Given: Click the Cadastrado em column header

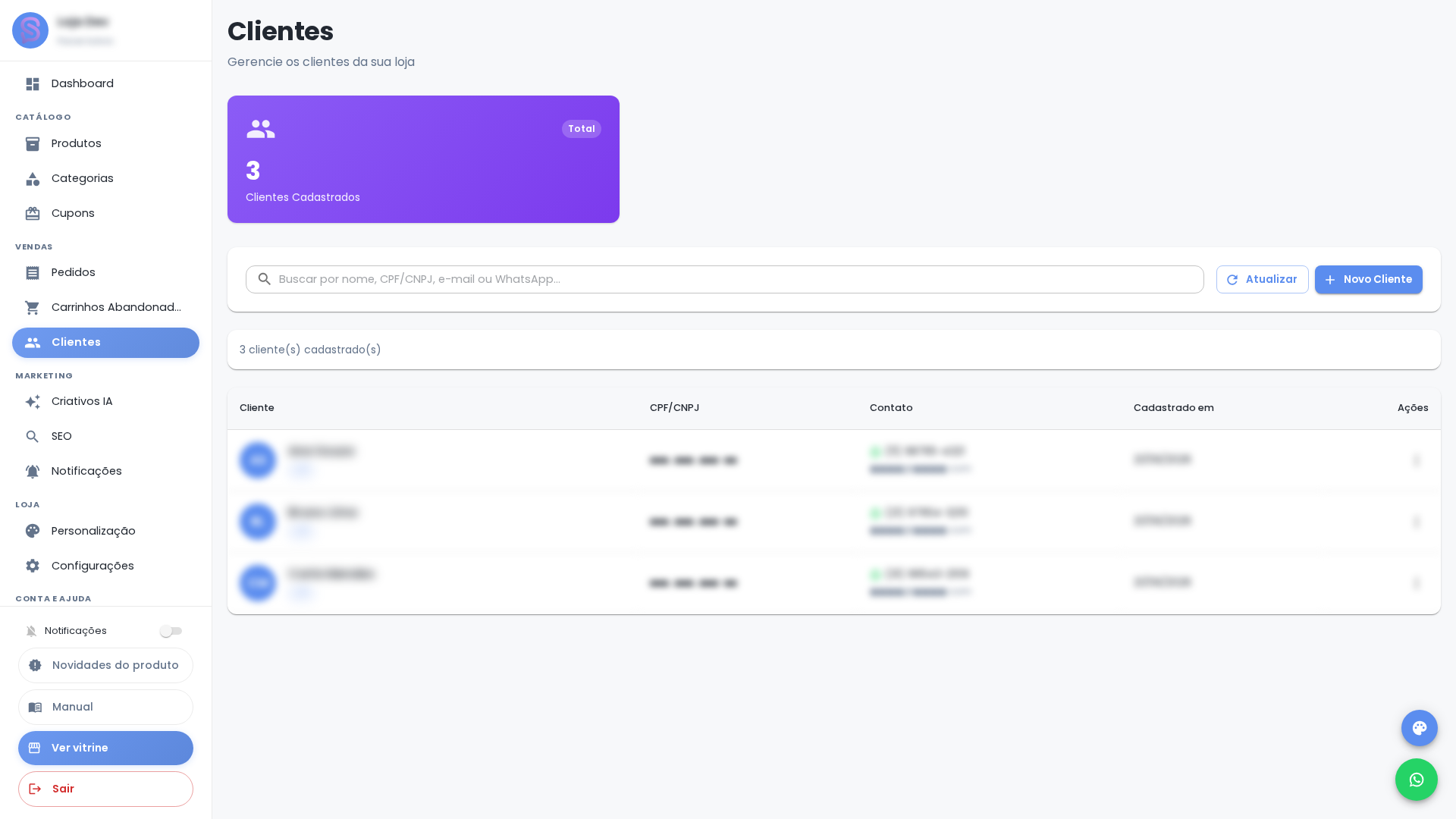Looking at the screenshot, I should 1174,408.
